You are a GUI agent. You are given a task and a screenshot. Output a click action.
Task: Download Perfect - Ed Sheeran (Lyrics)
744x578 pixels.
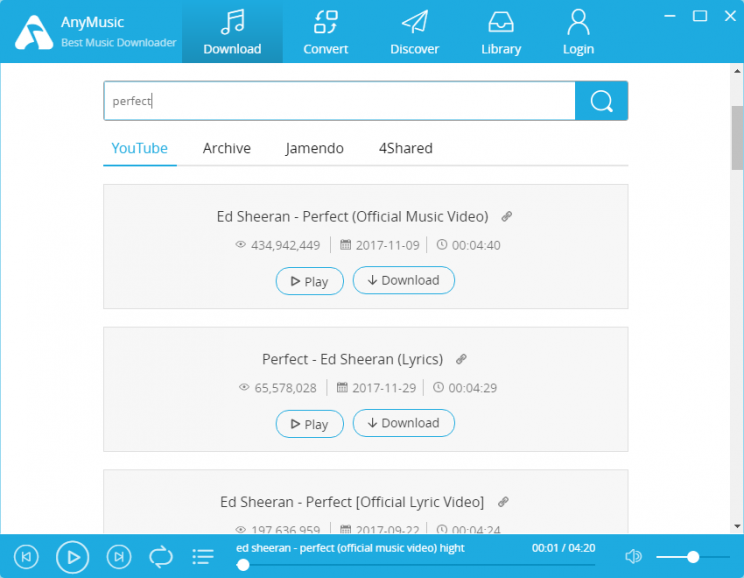[x=404, y=423]
